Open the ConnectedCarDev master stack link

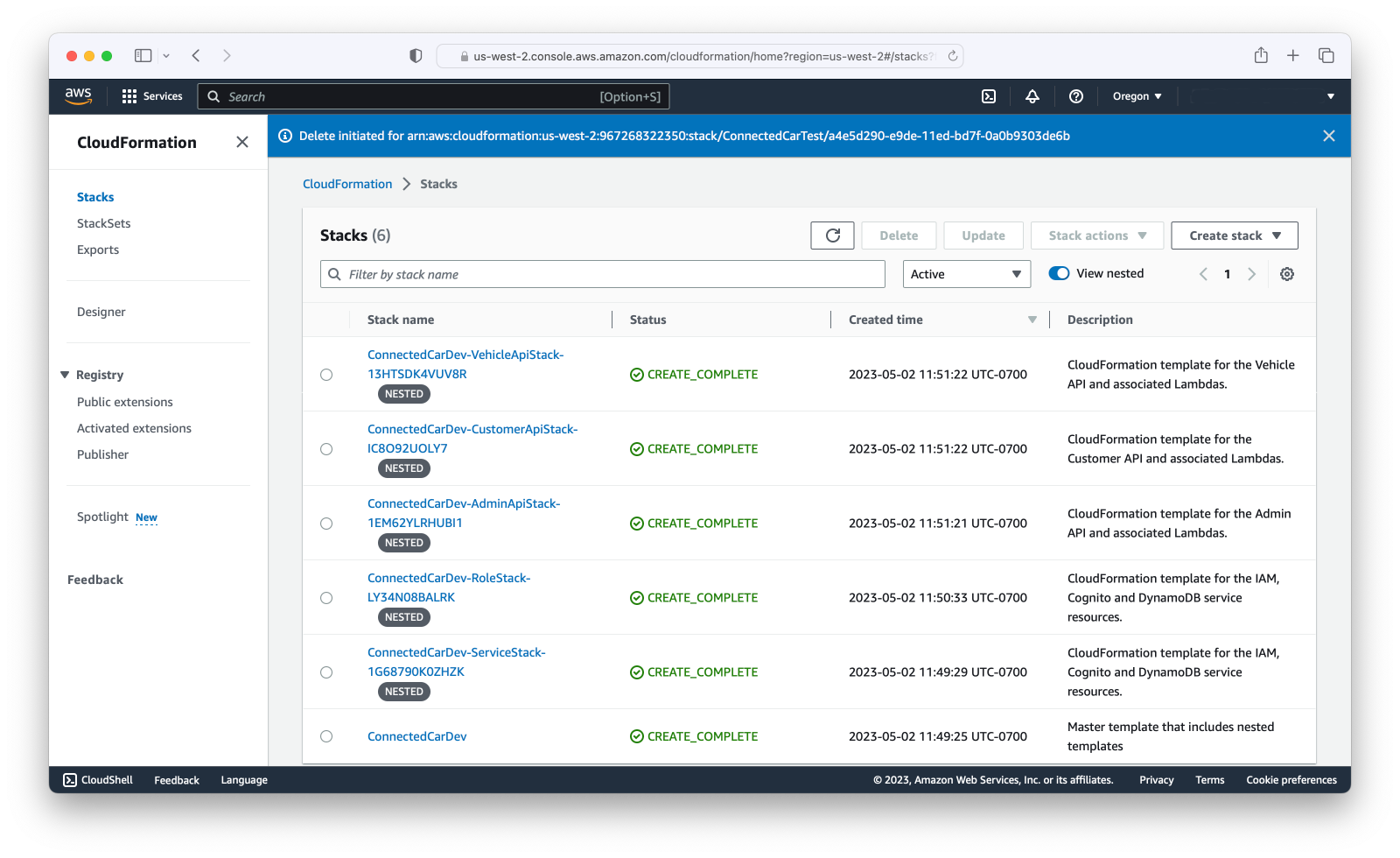pos(417,736)
